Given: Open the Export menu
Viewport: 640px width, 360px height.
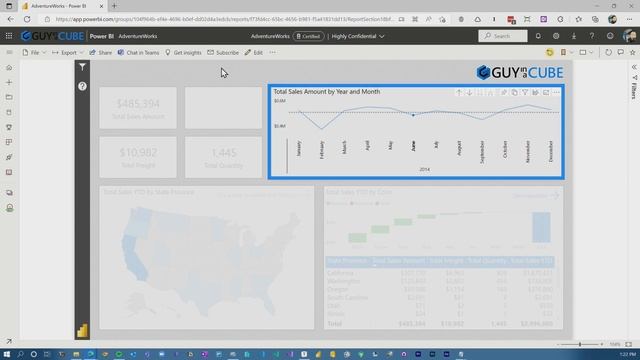Looking at the screenshot, I should (x=68, y=53).
